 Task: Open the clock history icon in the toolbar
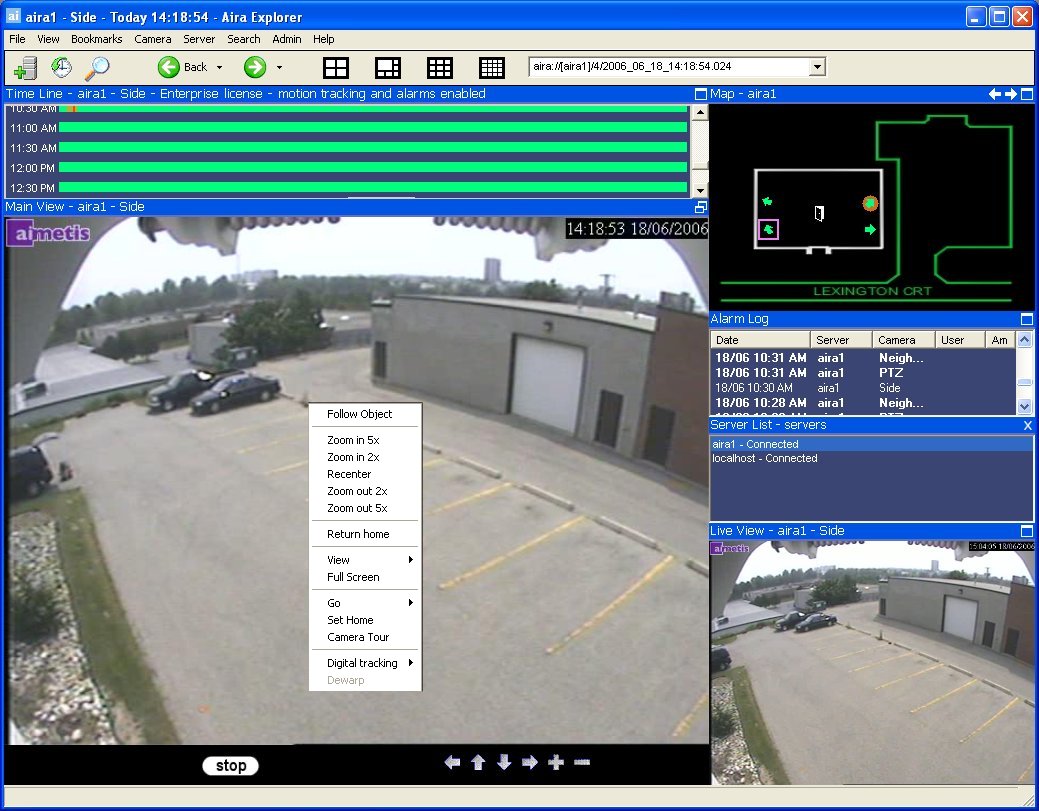(x=62, y=67)
